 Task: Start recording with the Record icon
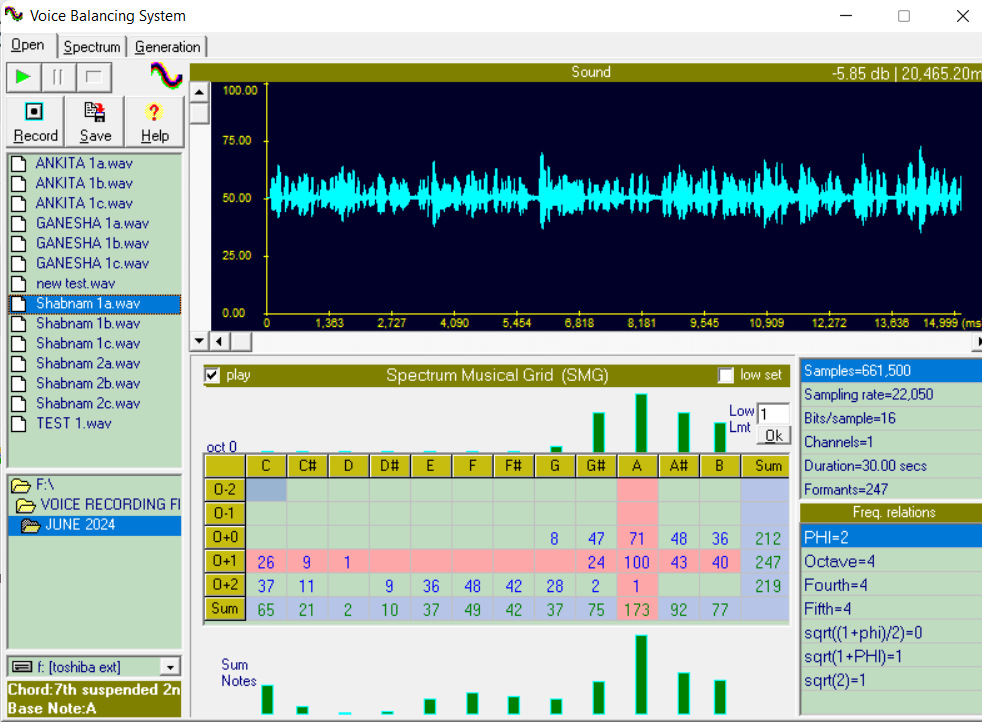tap(33, 113)
